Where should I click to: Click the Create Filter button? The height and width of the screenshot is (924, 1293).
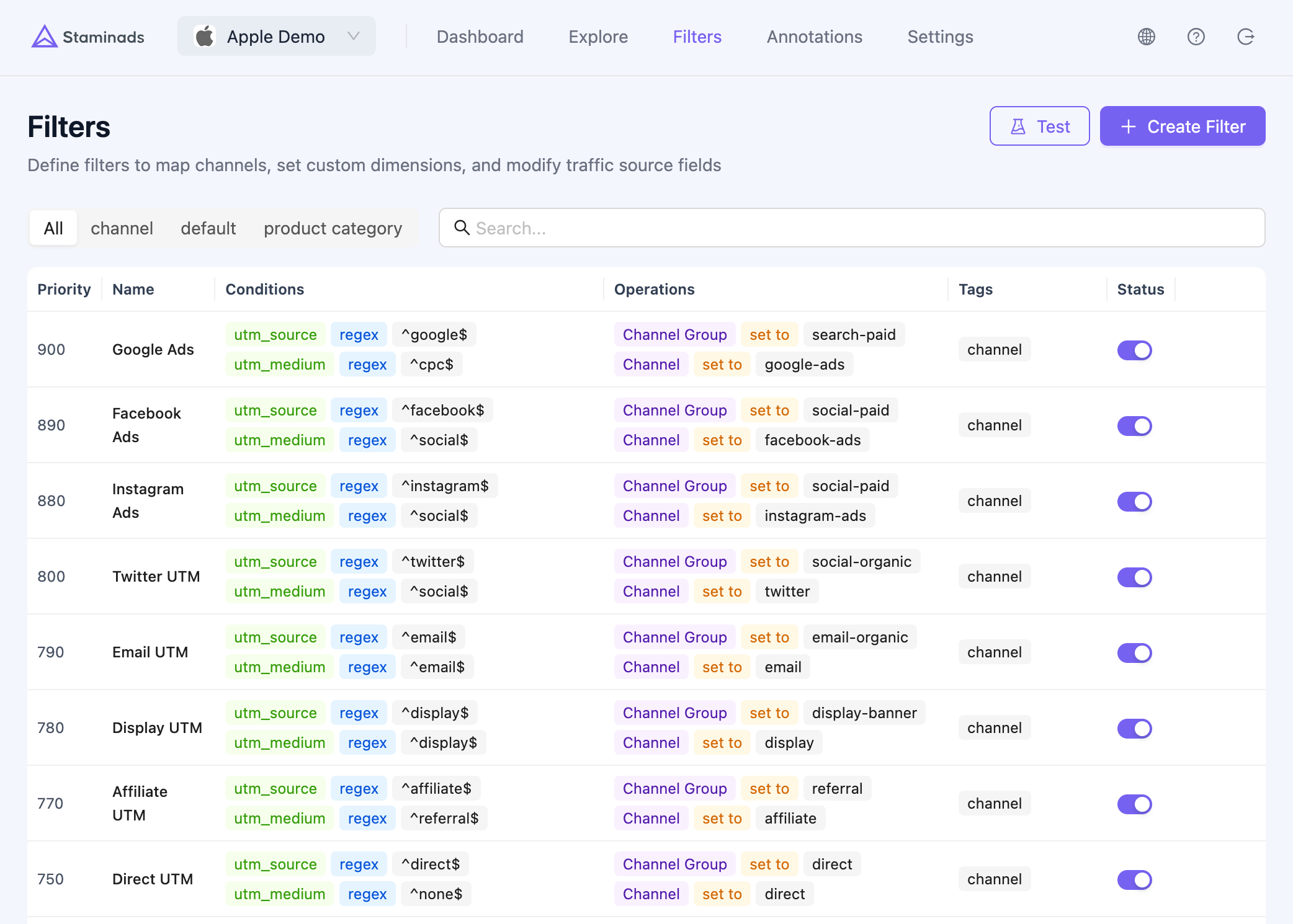(x=1183, y=127)
